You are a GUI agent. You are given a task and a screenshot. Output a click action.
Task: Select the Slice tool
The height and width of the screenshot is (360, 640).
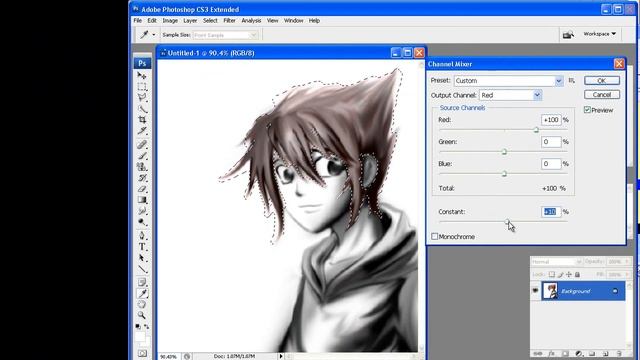[142, 131]
